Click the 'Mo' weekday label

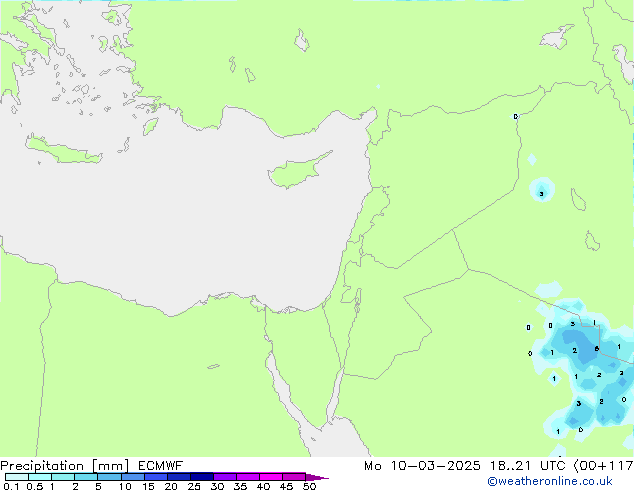pos(372,466)
